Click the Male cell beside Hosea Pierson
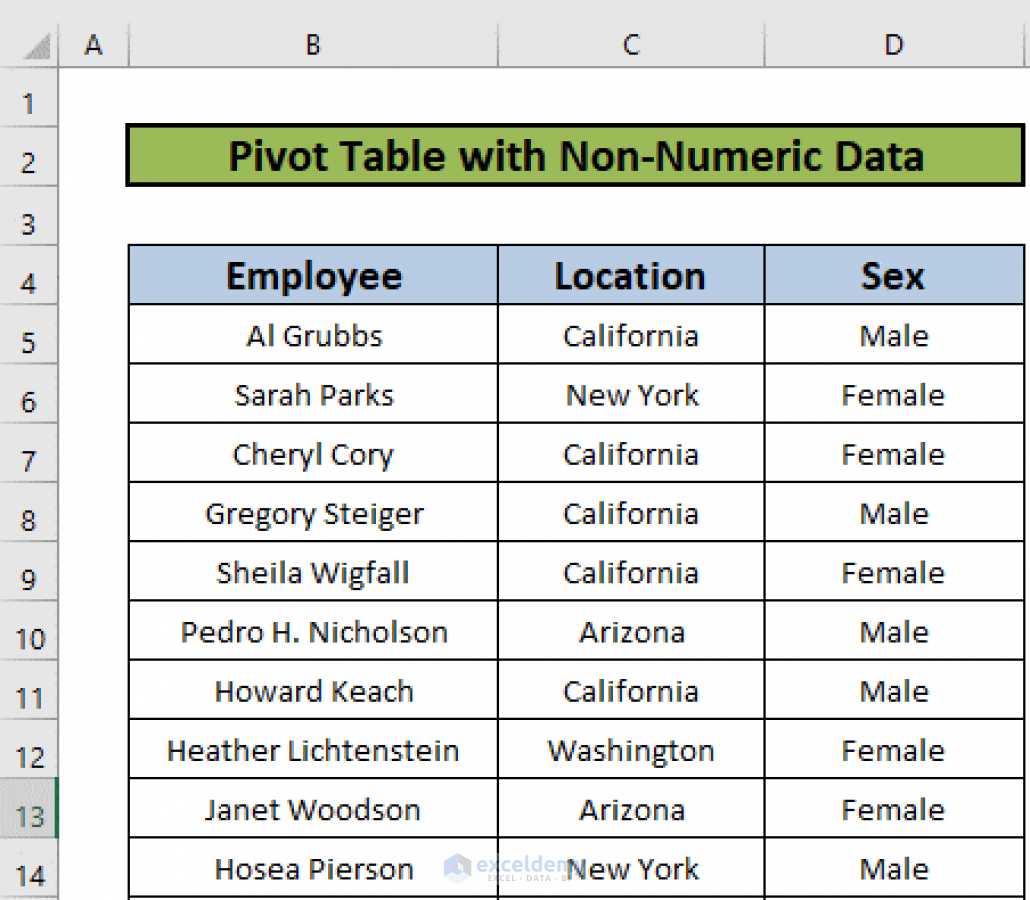Screen dimensions: 1030x900 click(893, 868)
